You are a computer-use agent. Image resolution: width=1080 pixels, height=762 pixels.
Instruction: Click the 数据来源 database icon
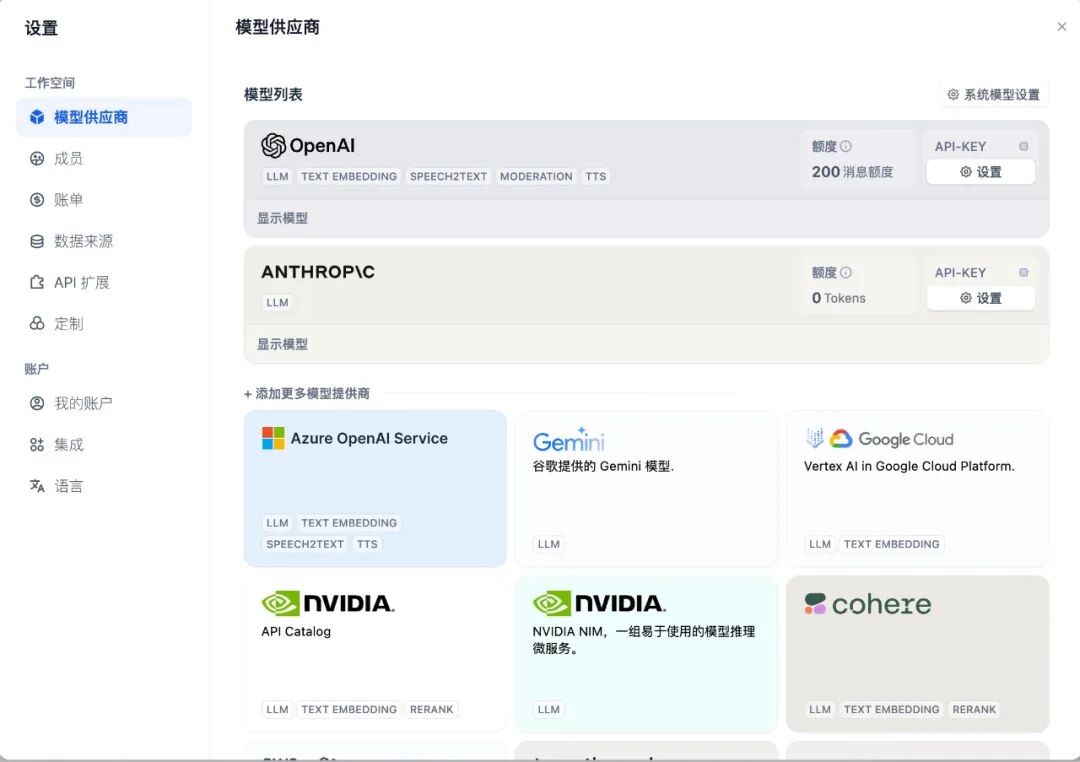(37, 241)
